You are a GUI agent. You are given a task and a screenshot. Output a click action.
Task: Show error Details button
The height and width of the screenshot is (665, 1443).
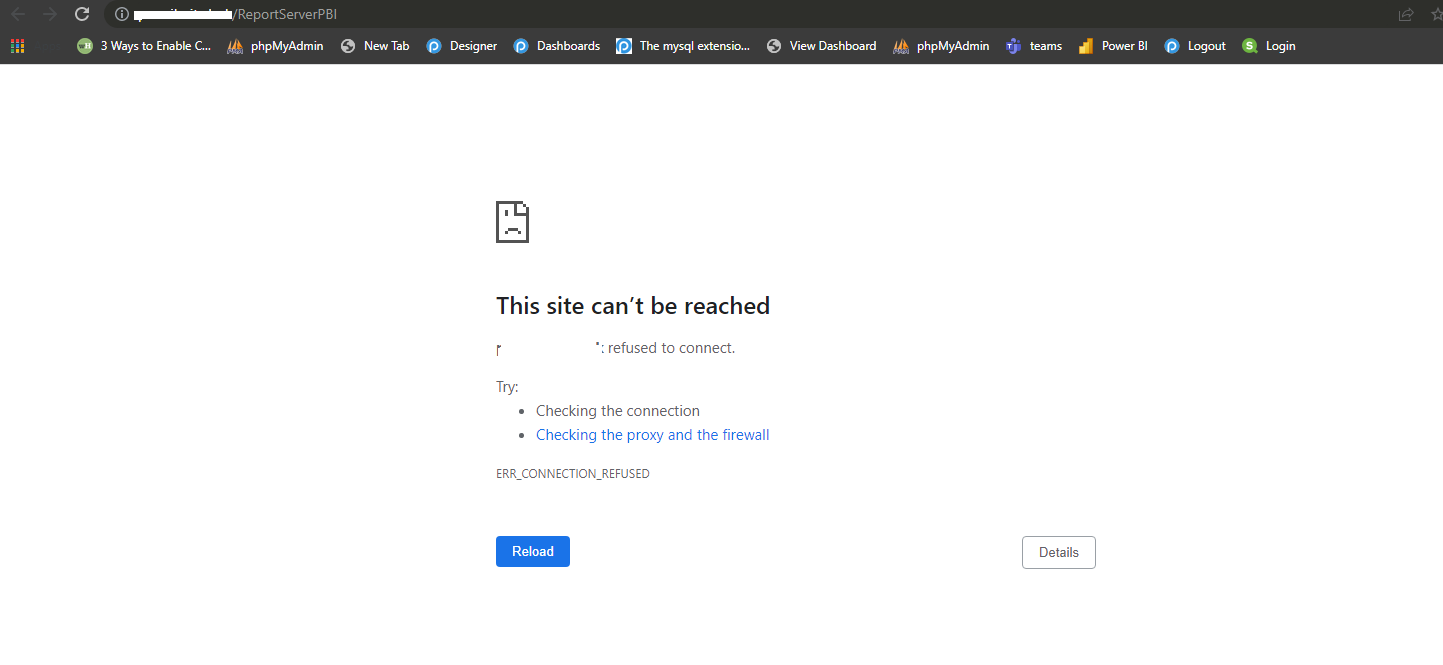click(x=1059, y=553)
